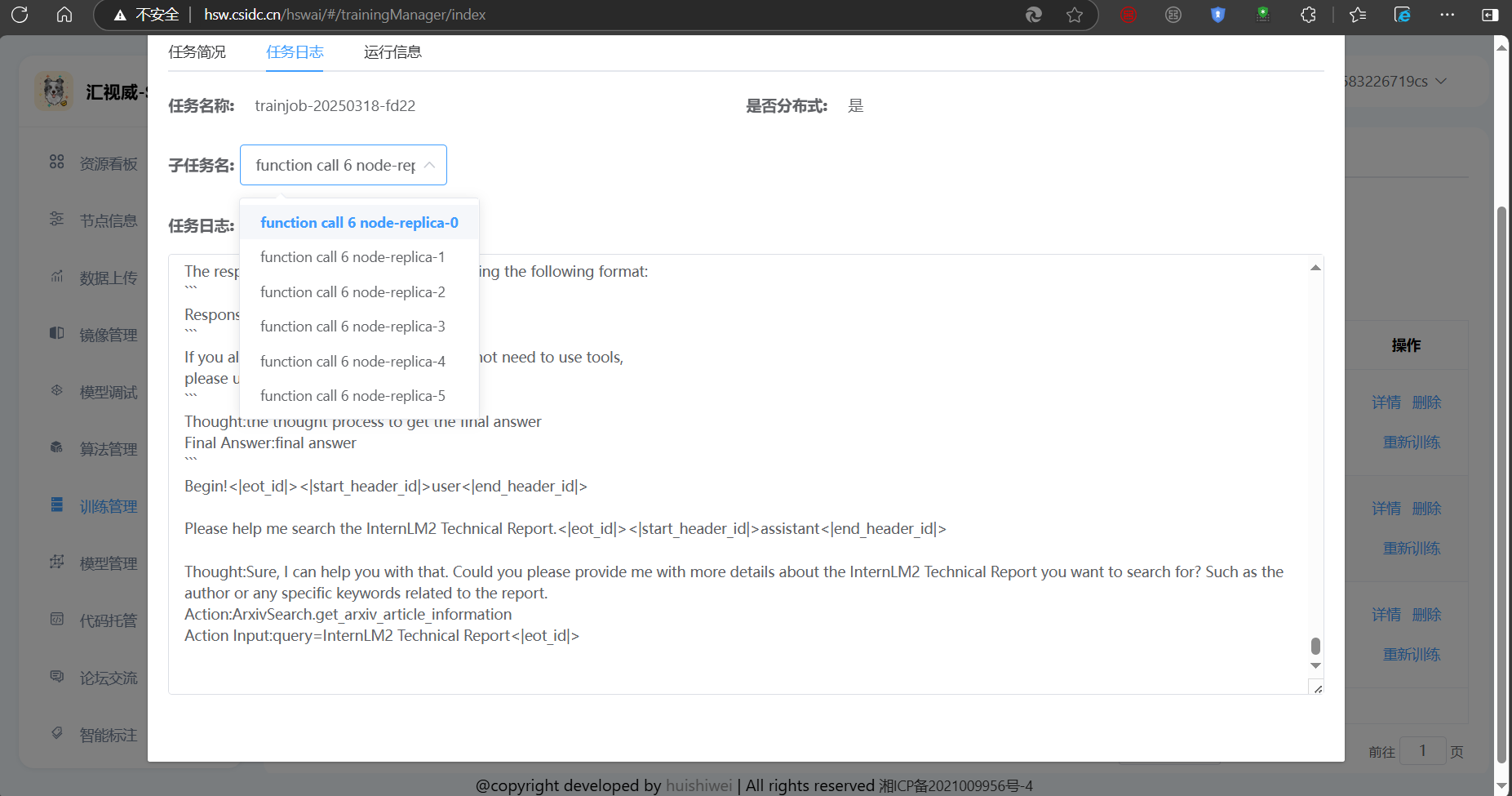
Task: Select function call 6 node-replica-1 option
Action: [359, 257]
